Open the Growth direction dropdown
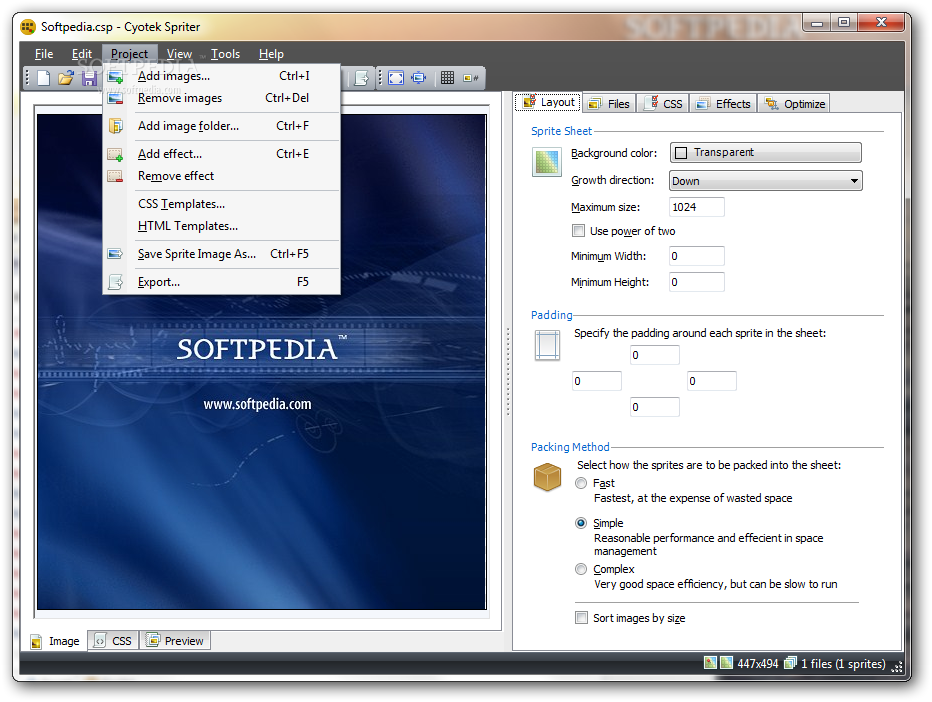This screenshot has width=932, height=702. (766, 181)
